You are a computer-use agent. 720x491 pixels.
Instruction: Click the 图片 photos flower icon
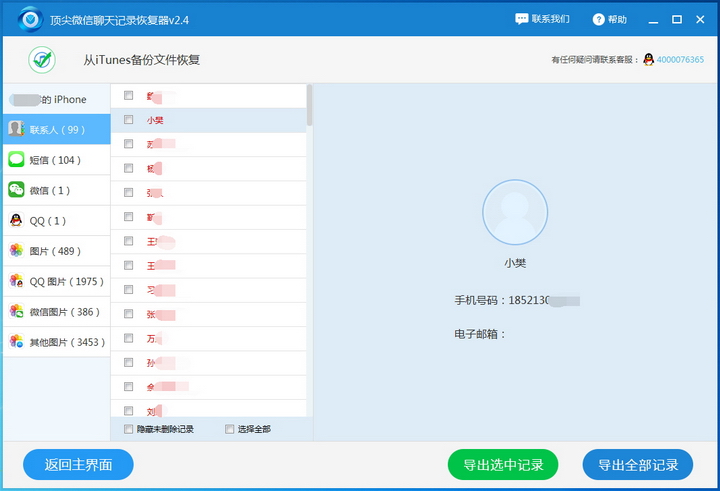pos(16,250)
